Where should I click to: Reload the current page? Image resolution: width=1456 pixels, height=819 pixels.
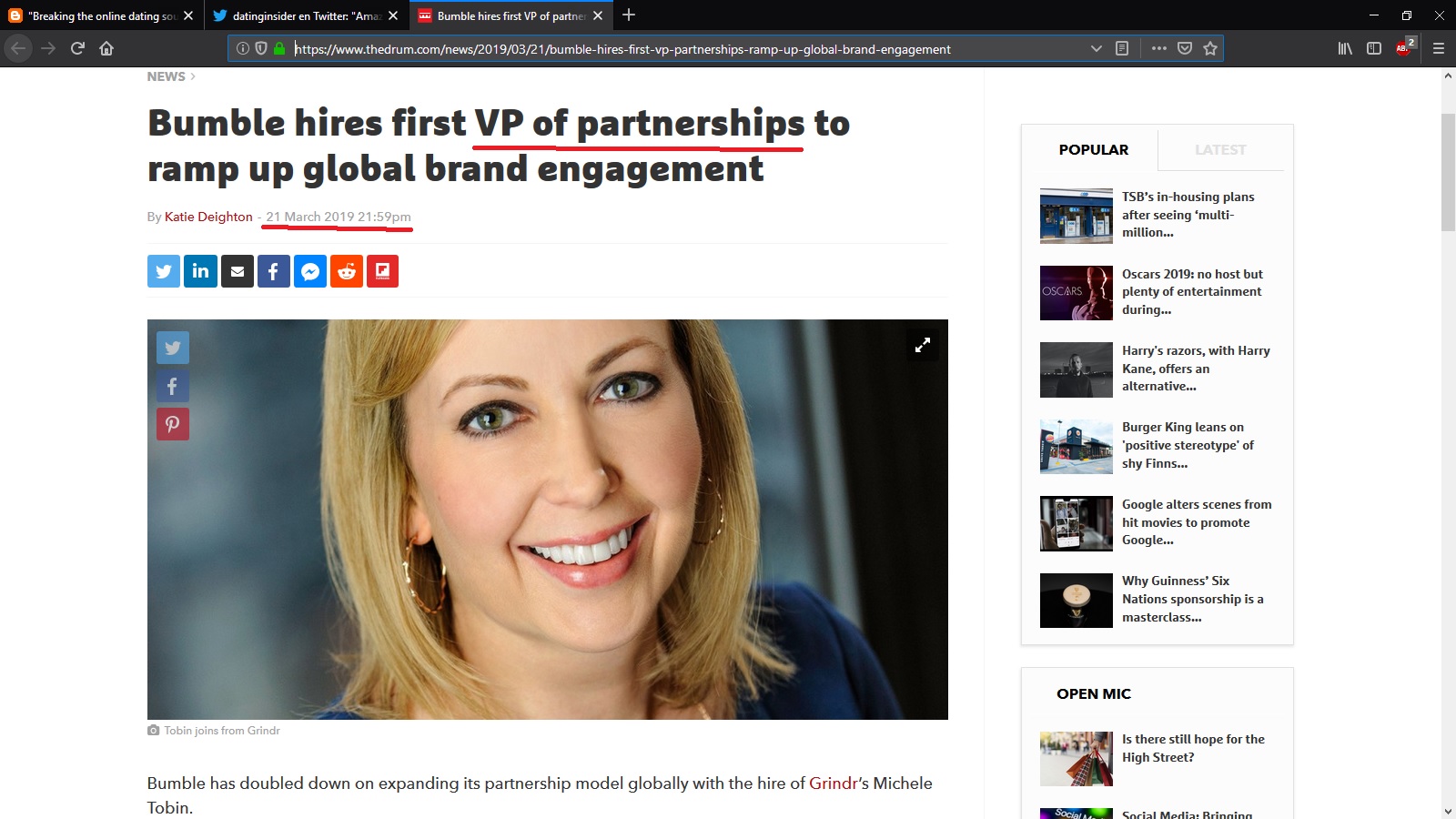77,48
